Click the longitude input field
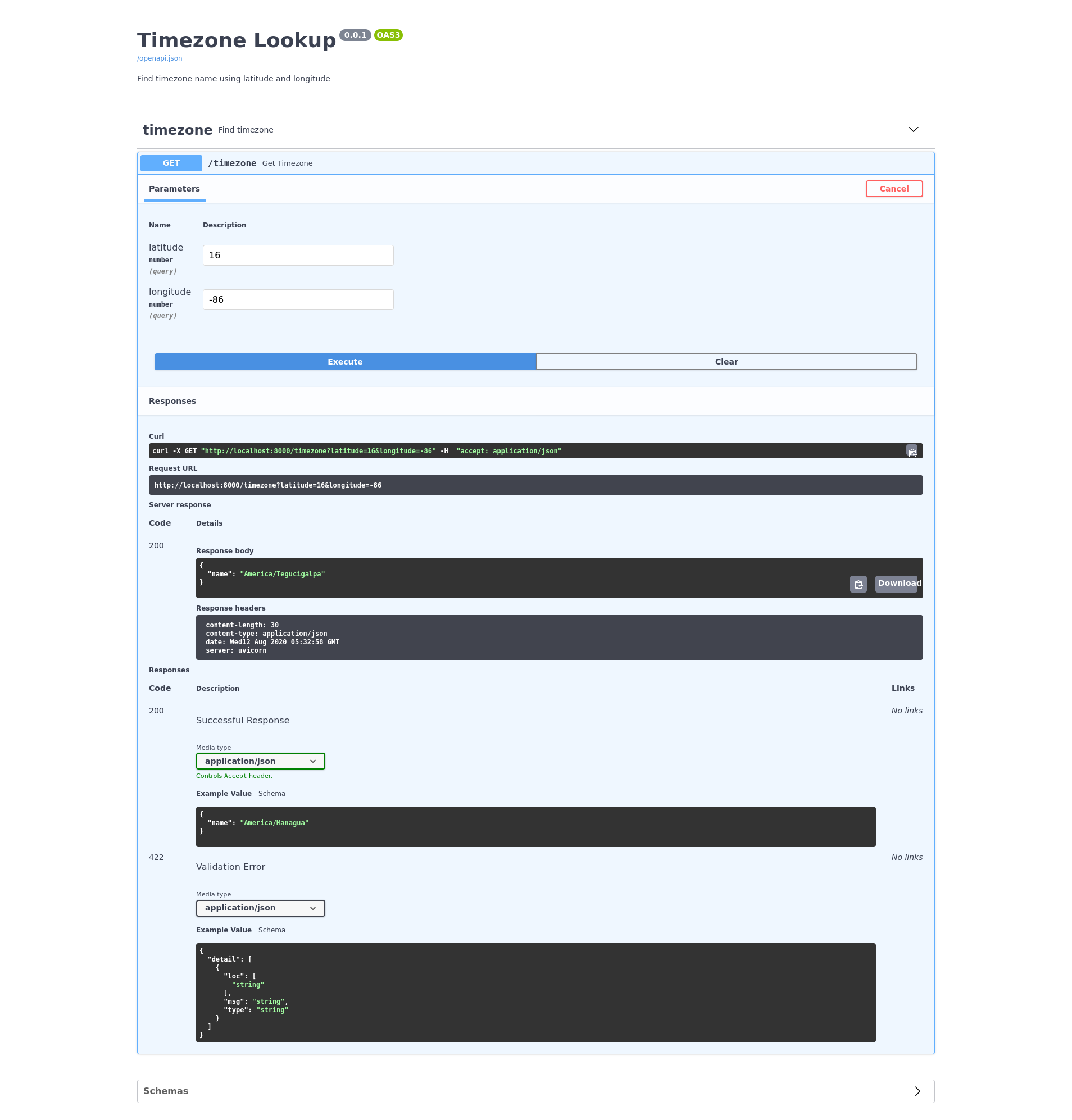1072x1120 pixels. coord(298,300)
